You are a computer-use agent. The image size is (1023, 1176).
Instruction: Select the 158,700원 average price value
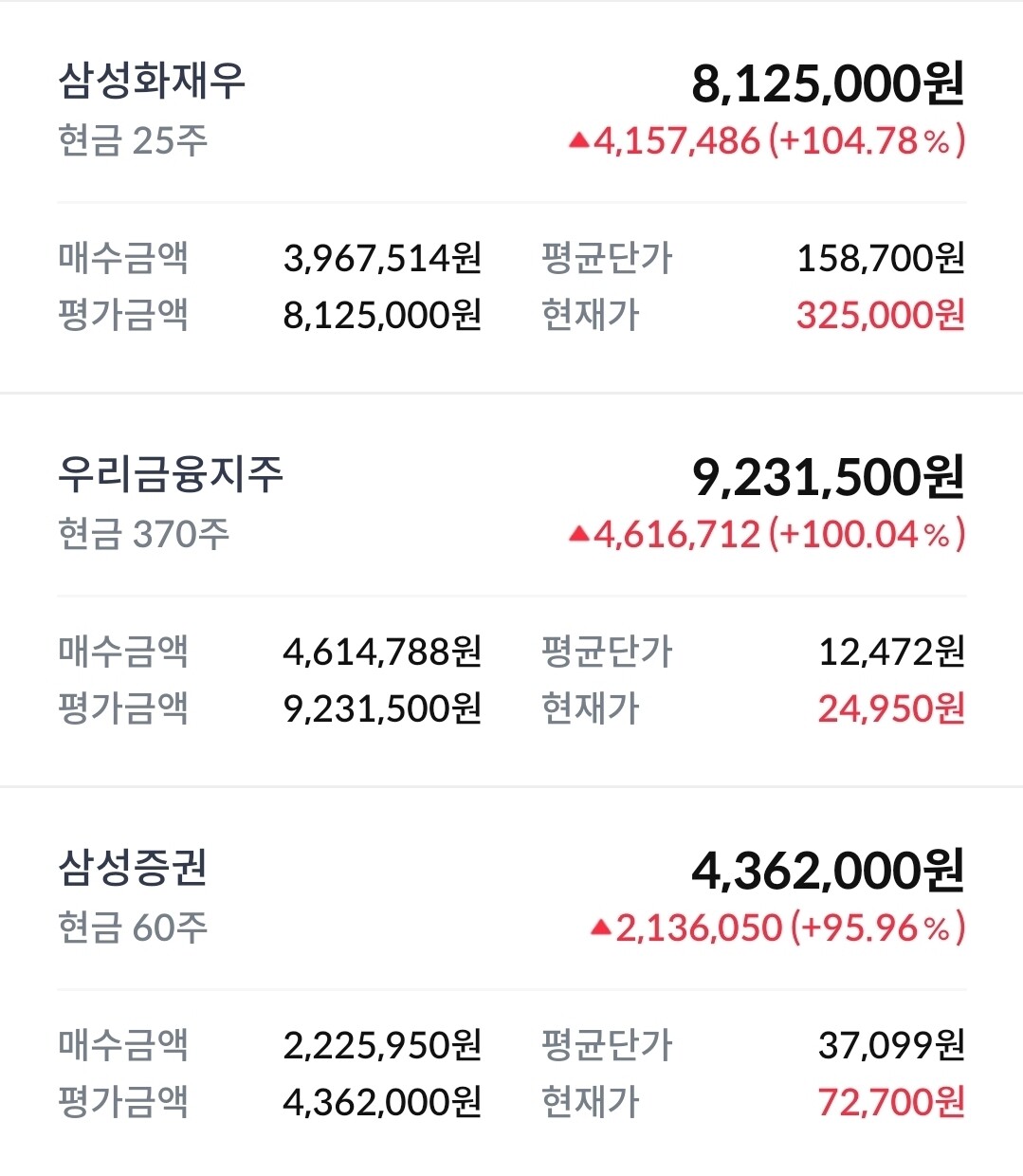tap(881, 258)
